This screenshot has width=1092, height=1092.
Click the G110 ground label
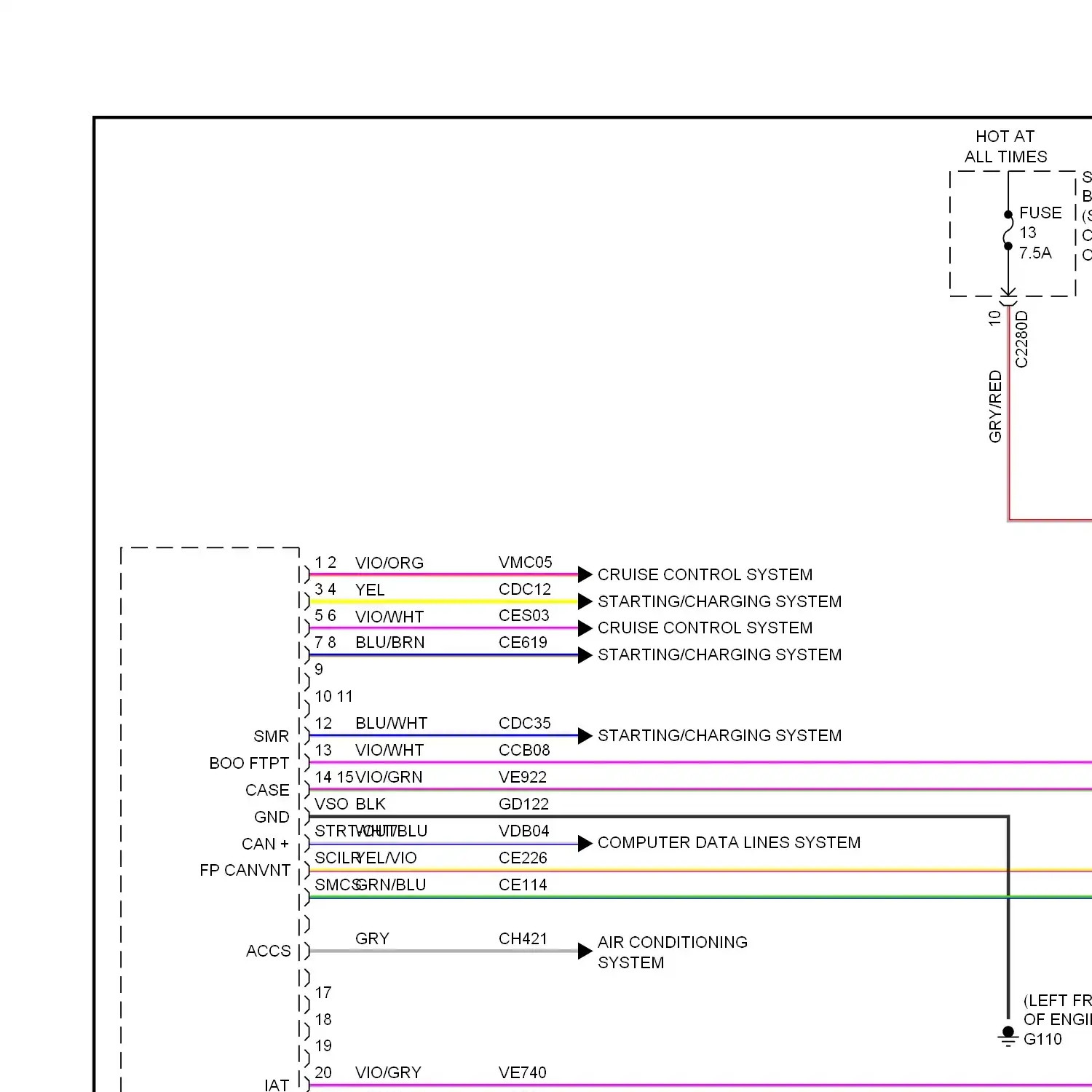coord(1042,1039)
